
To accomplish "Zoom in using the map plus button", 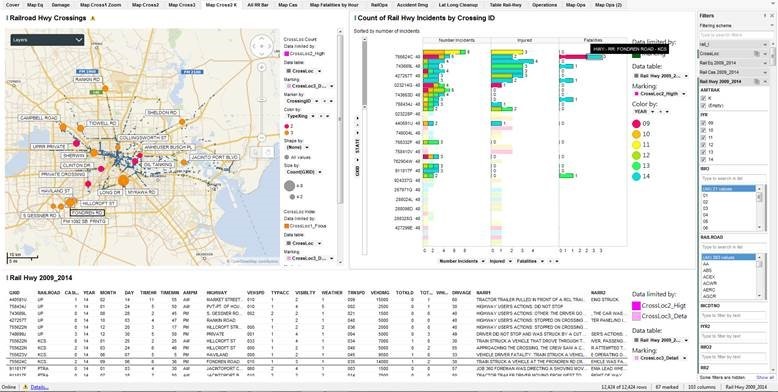I will click(262, 66).
